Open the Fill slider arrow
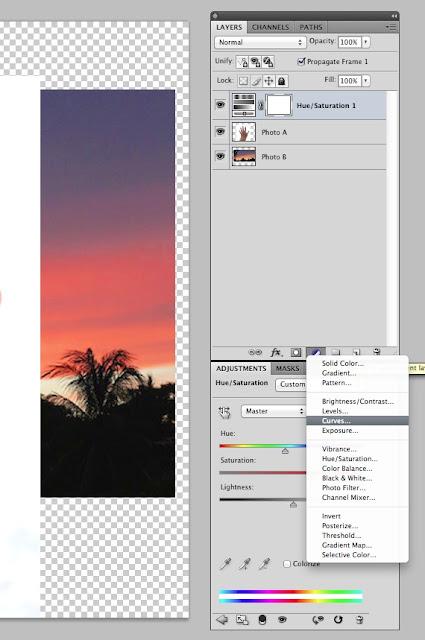Image resolution: width=425 pixels, height=640 pixels. [366, 80]
